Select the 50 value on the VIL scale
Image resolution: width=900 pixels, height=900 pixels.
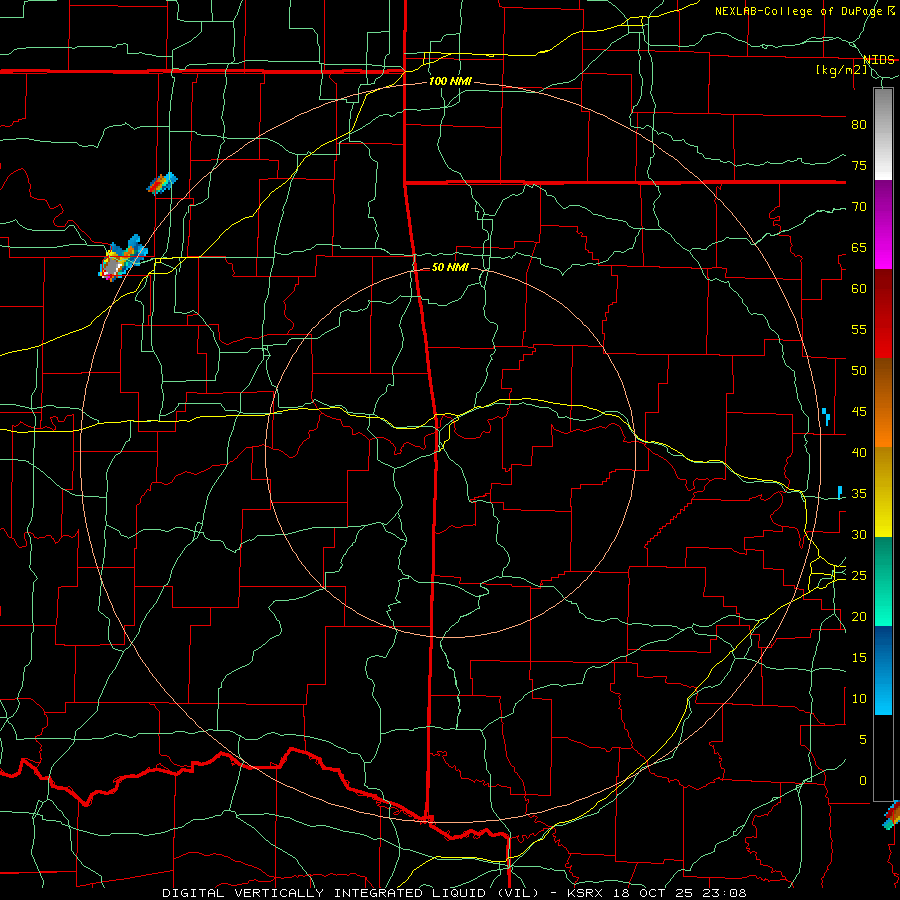click(x=859, y=371)
